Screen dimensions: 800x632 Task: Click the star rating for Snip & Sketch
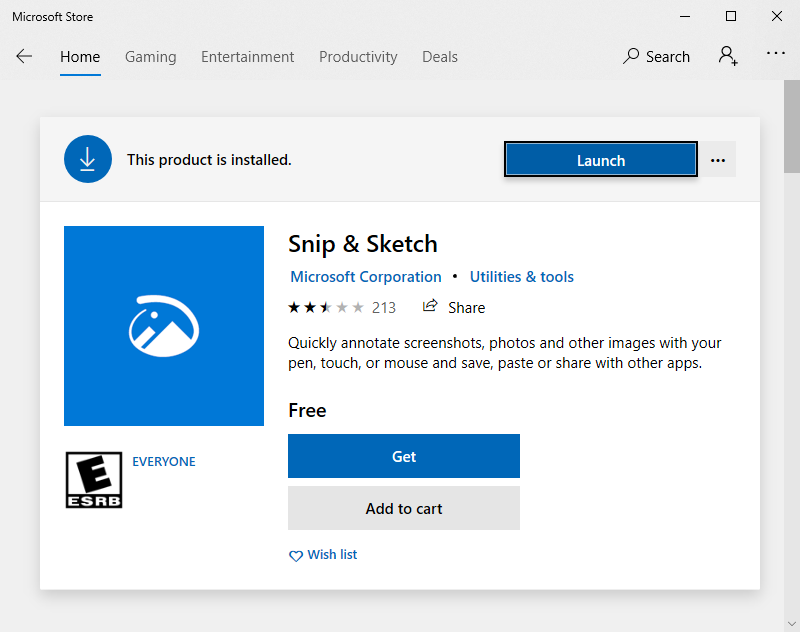coord(326,308)
